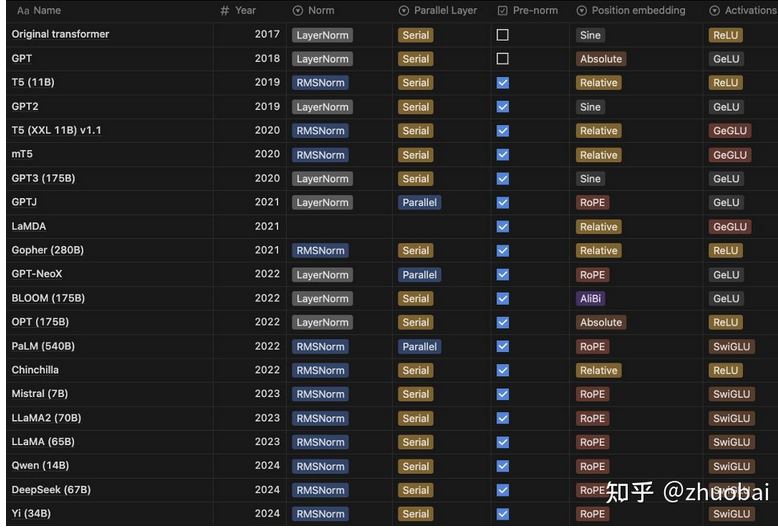The image size is (778, 530).
Task: Click the mT5 name cell
Action: [110, 154]
